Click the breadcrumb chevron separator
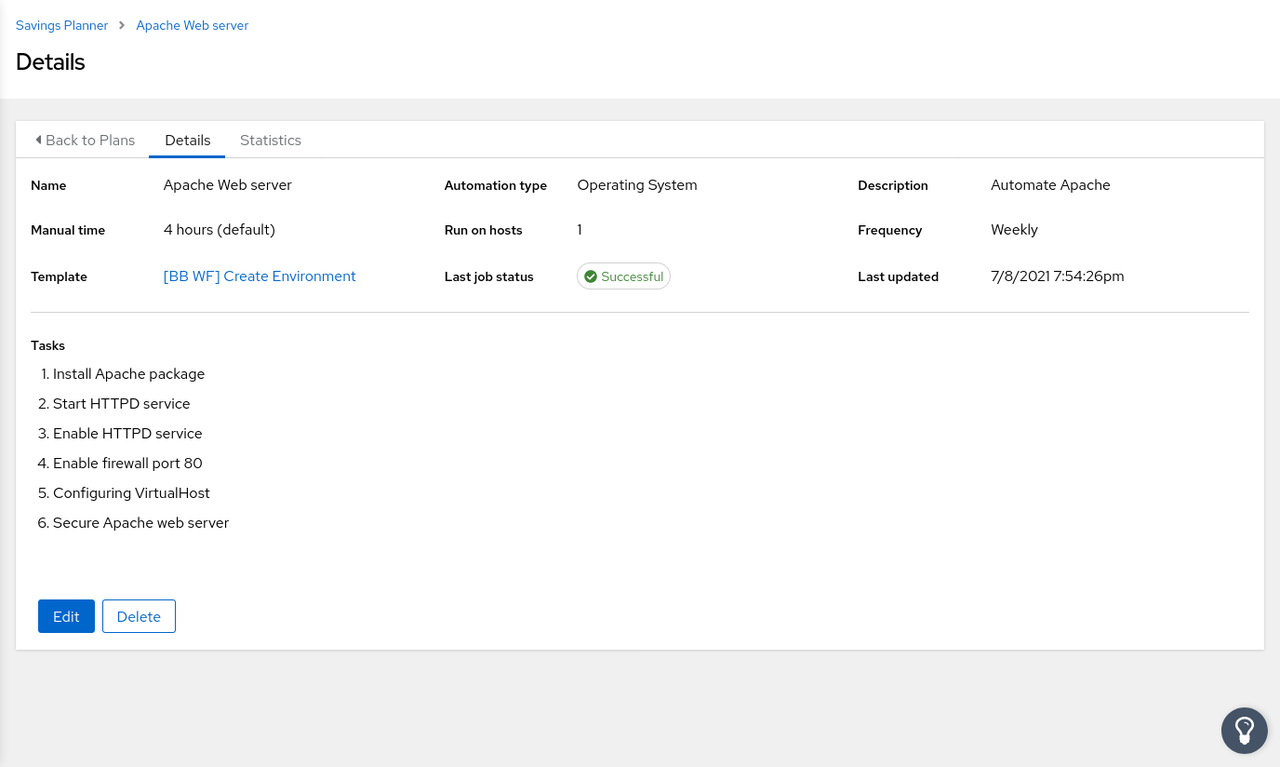 (x=122, y=26)
